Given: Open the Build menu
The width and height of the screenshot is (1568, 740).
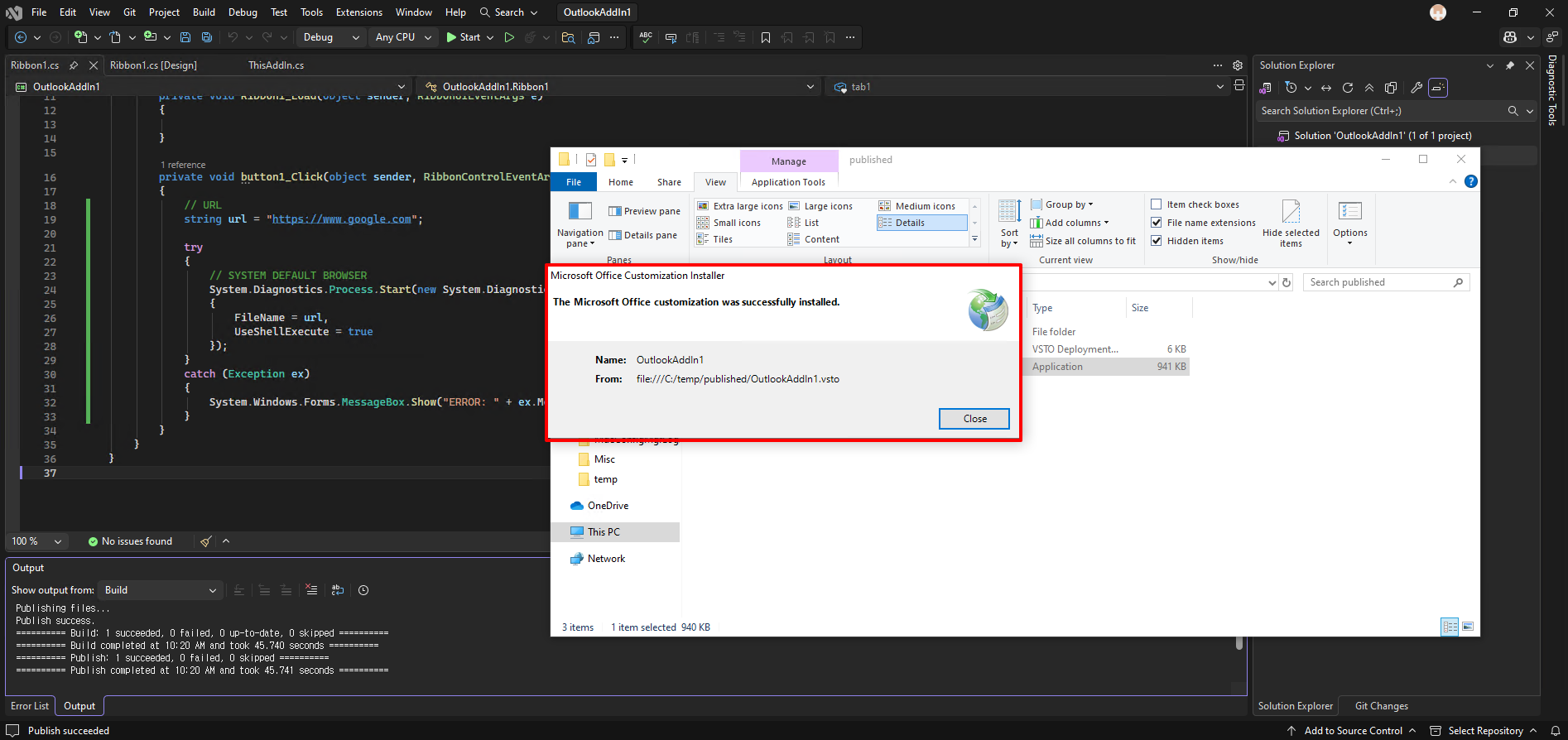Looking at the screenshot, I should click(x=204, y=12).
